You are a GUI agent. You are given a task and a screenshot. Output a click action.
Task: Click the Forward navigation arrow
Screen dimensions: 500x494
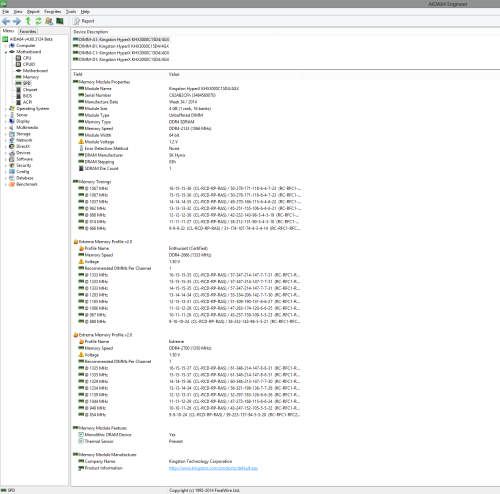pyautogui.click(x=17, y=21)
